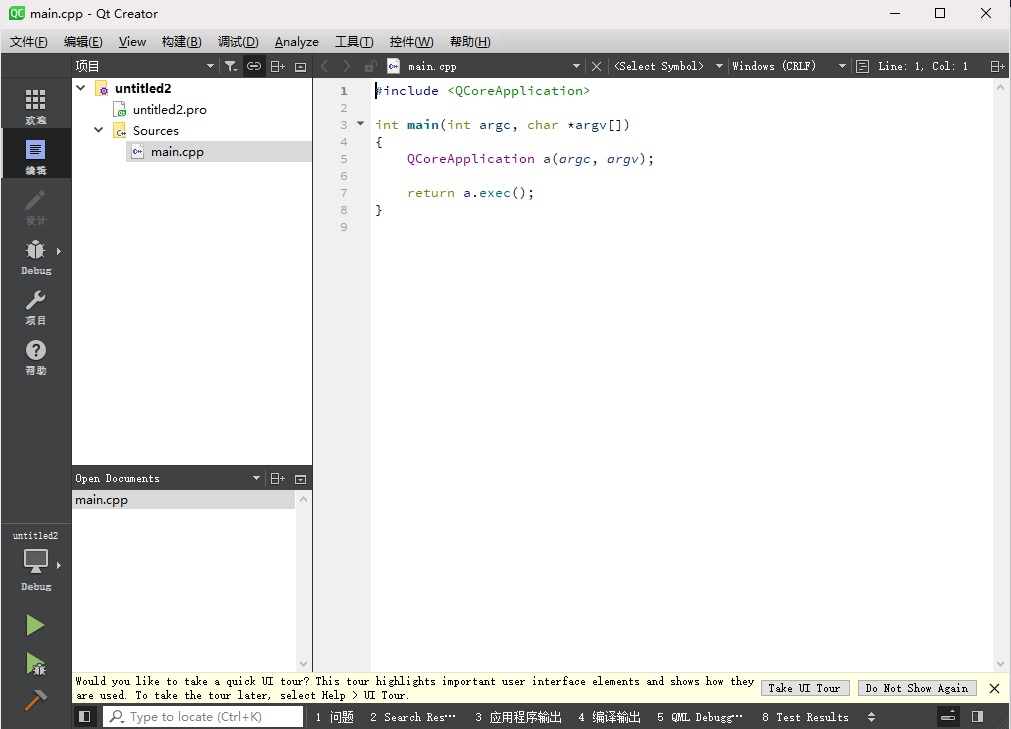Open the 工具(T) menu
The image size is (1011, 729).
(x=354, y=42)
